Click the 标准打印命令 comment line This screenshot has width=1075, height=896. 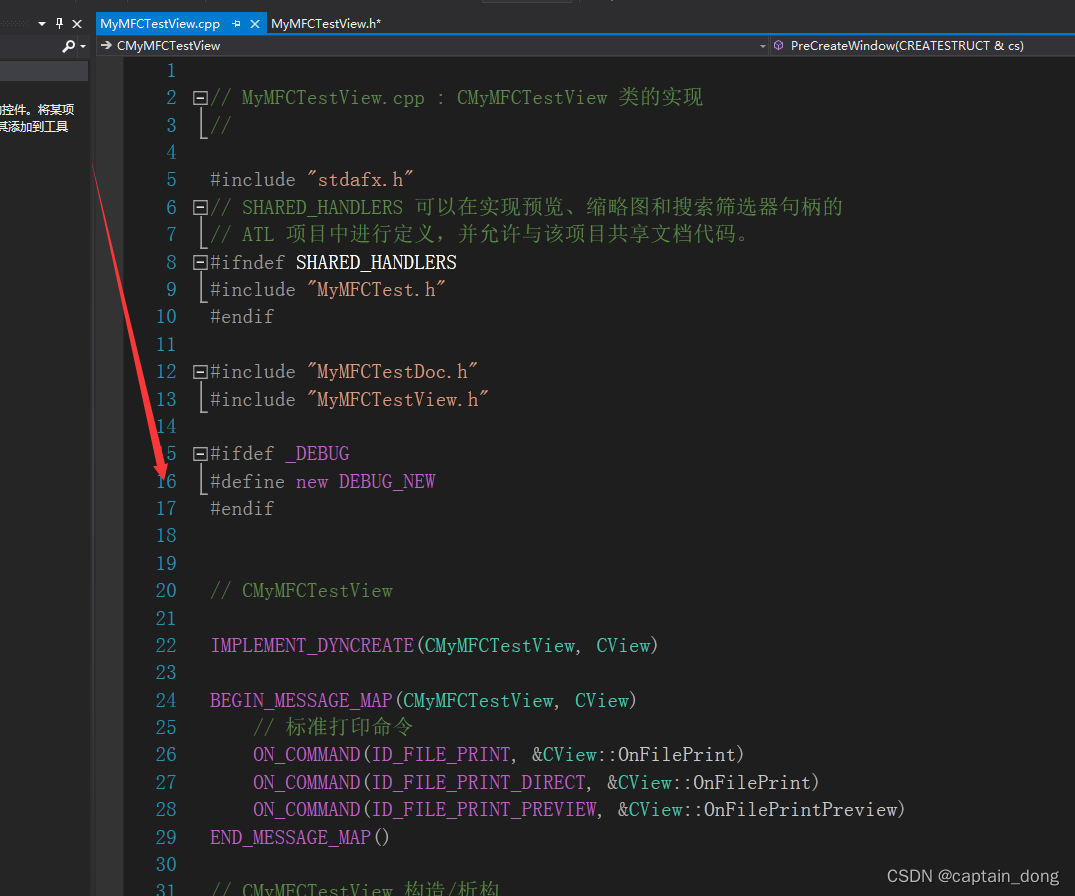tap(333, 727)
